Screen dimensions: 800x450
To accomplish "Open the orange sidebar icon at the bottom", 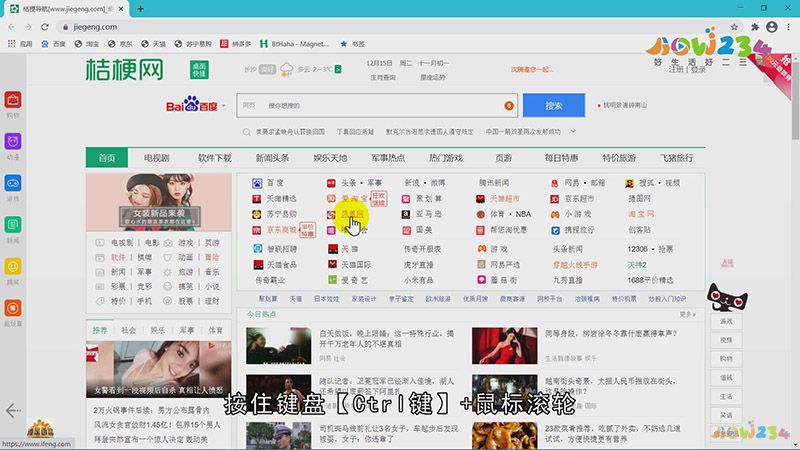I will pos(13,308).
